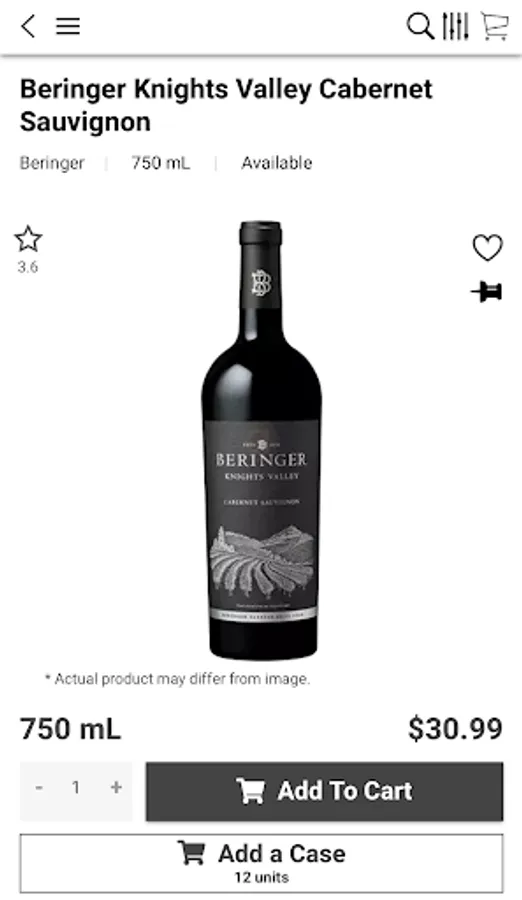
Task: Open search with the magnifier icon
Action: point(420,26)
